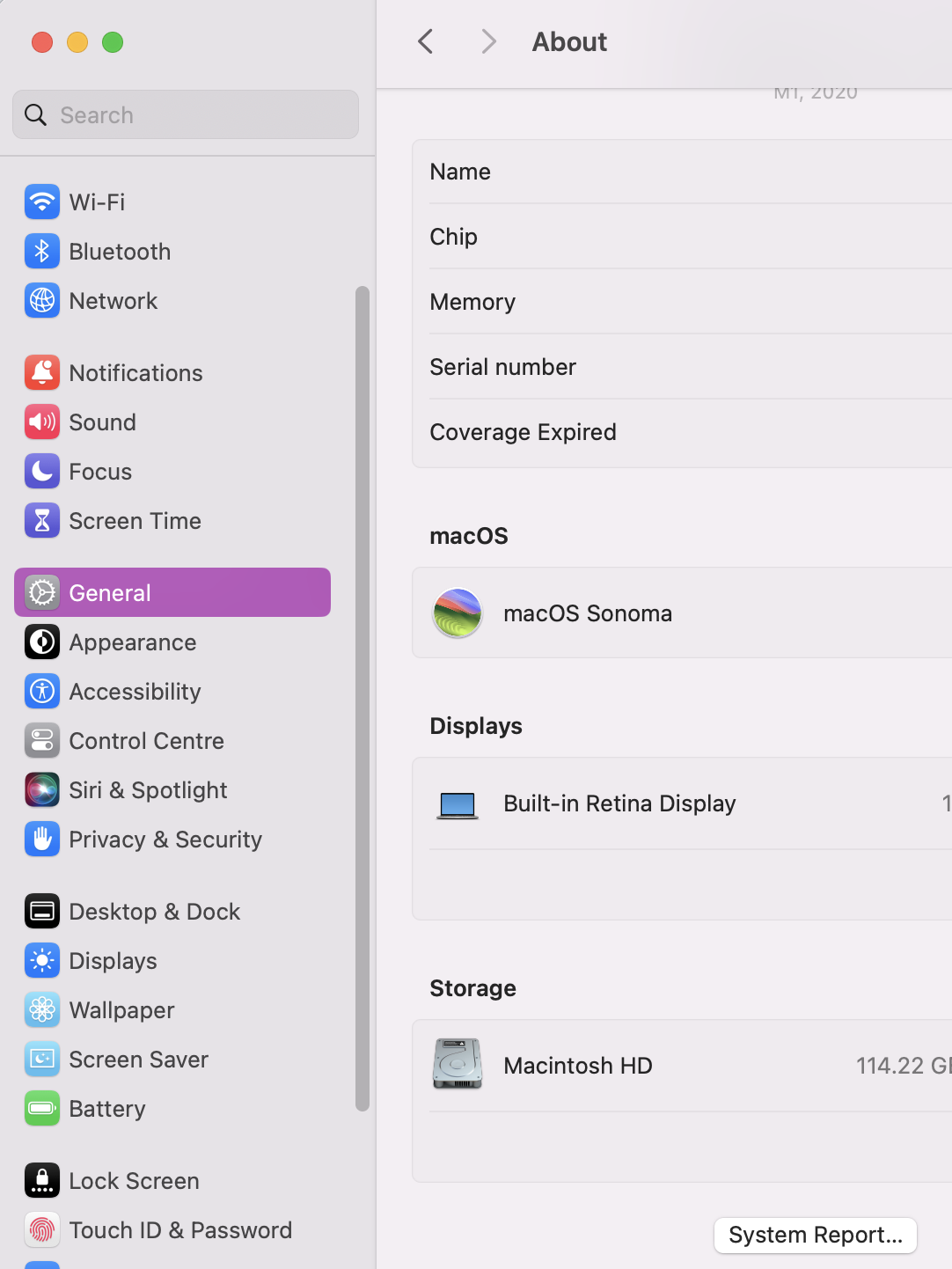Select the Focus moon icon
This screenshot has height=1269, width=952.
(x=42, y=472)
